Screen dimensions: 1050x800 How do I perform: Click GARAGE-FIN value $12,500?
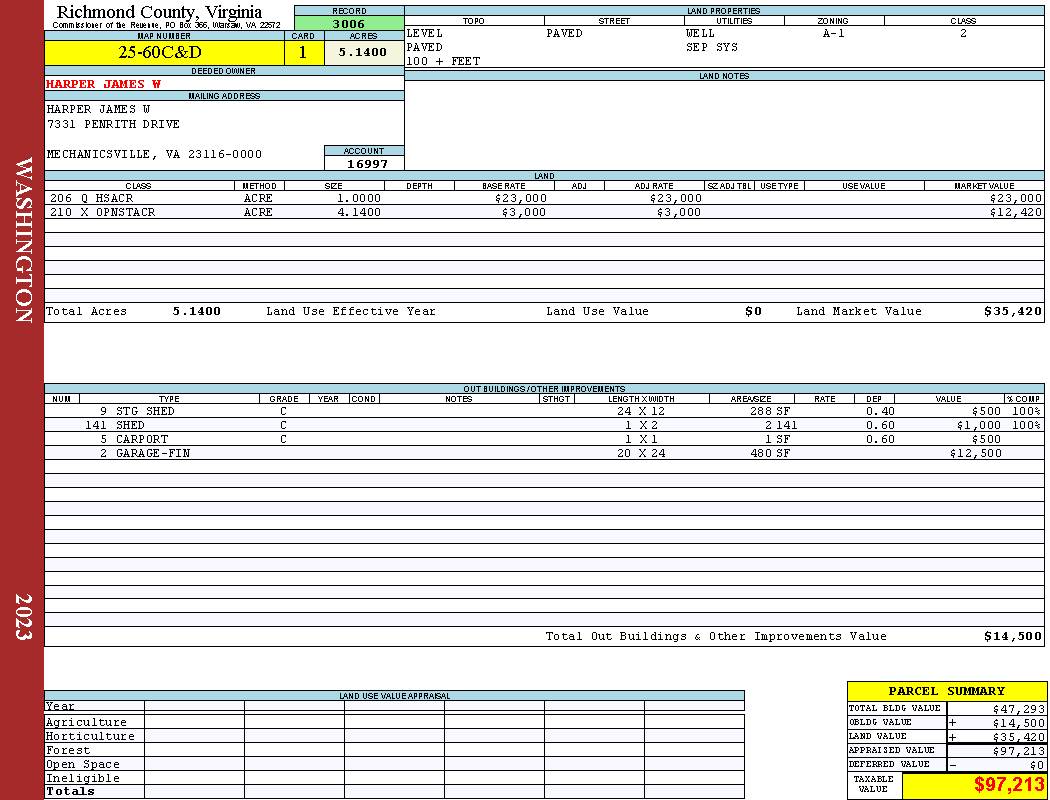(976, 453)
